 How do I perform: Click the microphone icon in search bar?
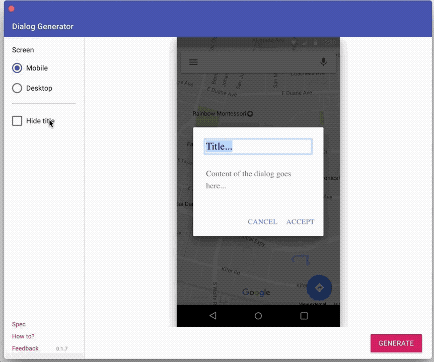click(323, 62)
